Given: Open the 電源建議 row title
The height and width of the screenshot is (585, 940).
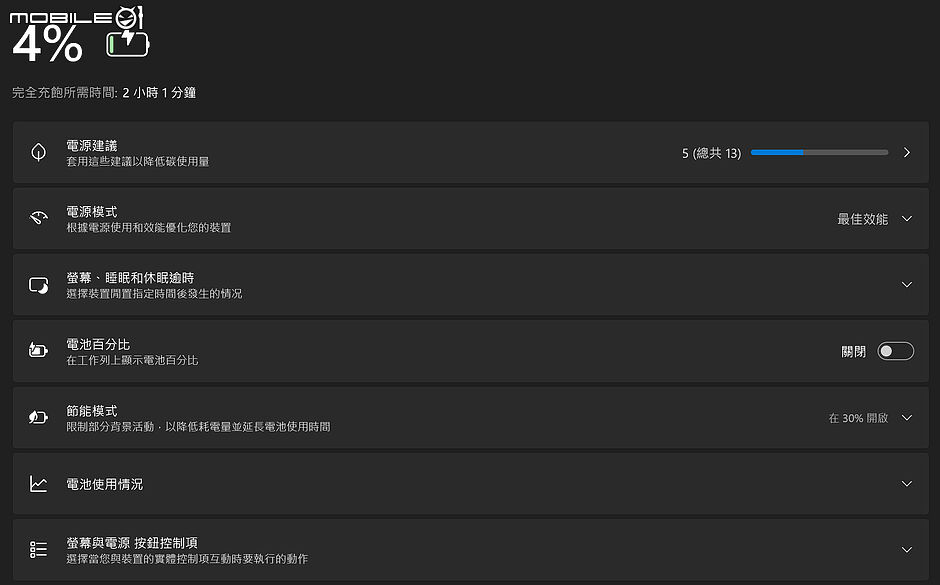Looking at the screenshot, I should (92, 146).
